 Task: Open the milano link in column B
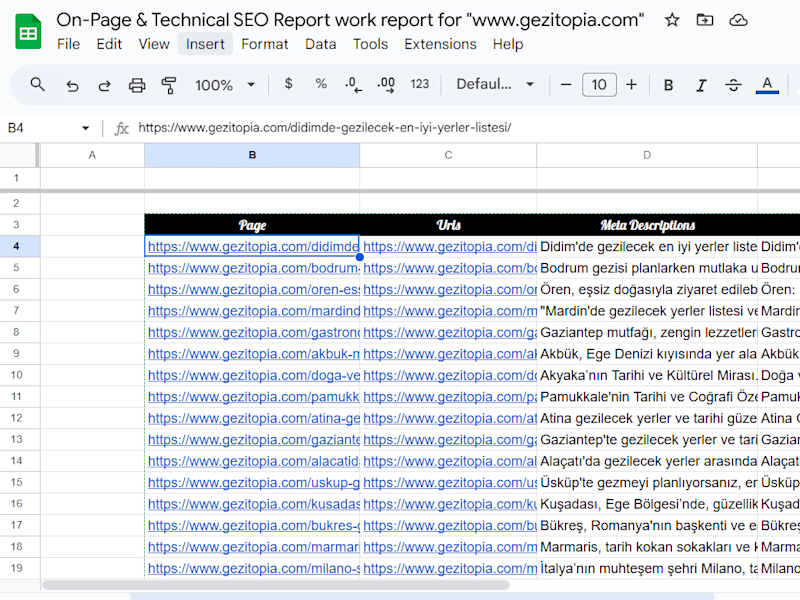tap(253, 568)
